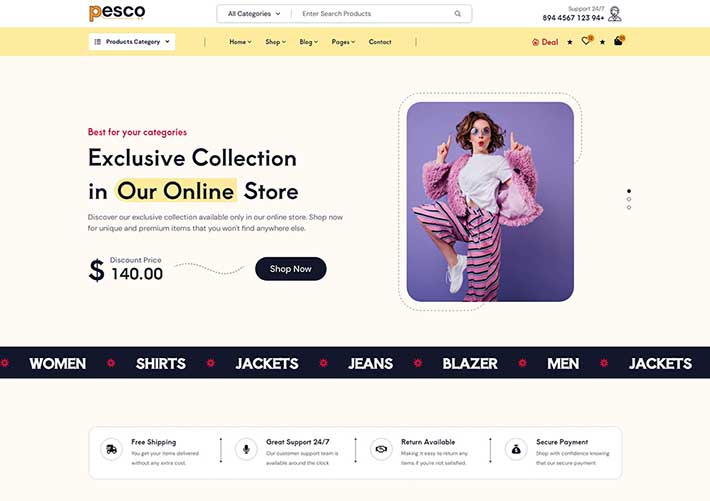Click the Free Shipping truck icon
Image resolution: width=710 pixels, height=501 pixels.
(x=111, y=449)
